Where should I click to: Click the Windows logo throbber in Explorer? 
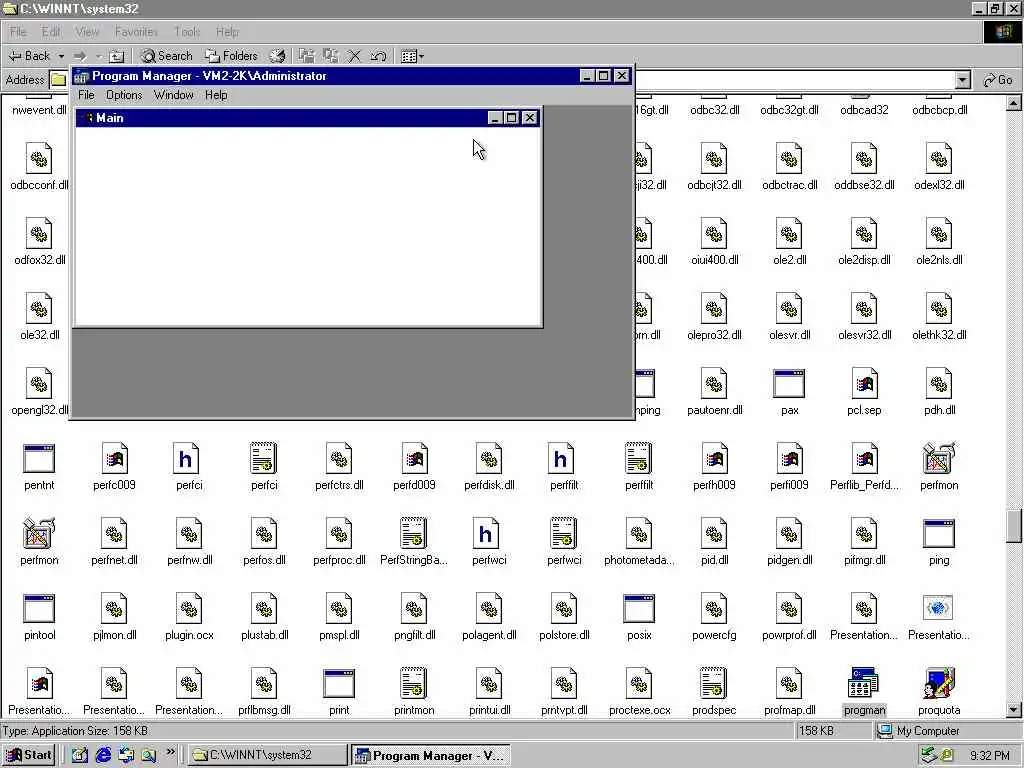1002,32
